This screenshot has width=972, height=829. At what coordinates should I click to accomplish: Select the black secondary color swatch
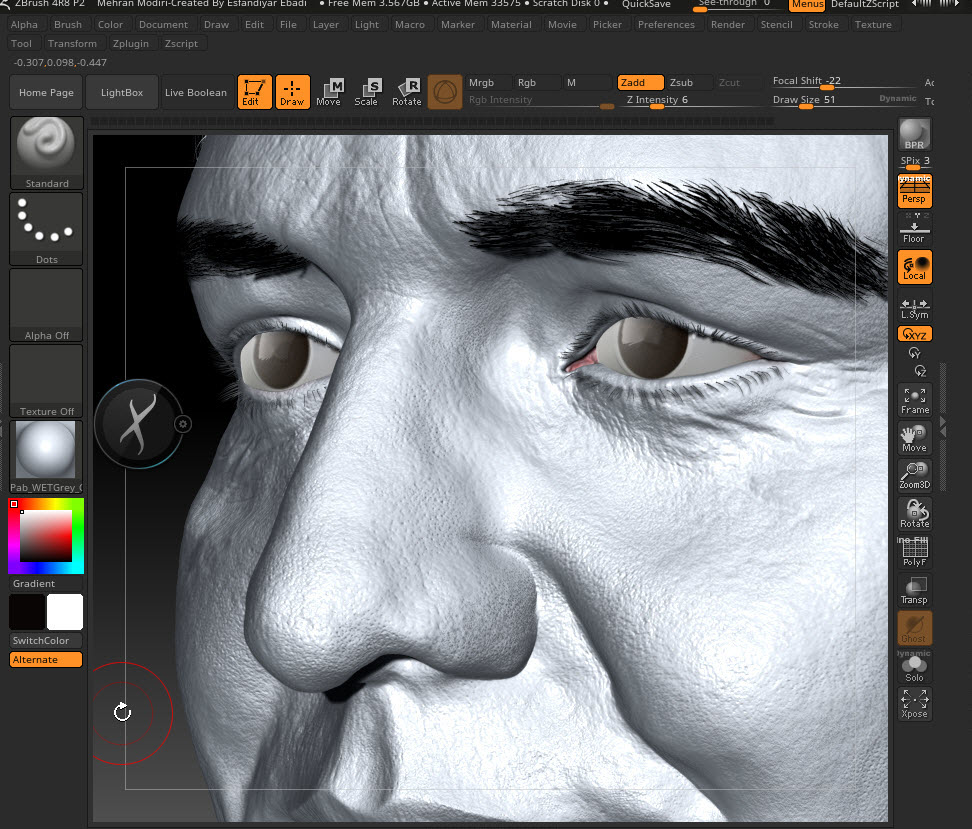click(x=27, y=612)
